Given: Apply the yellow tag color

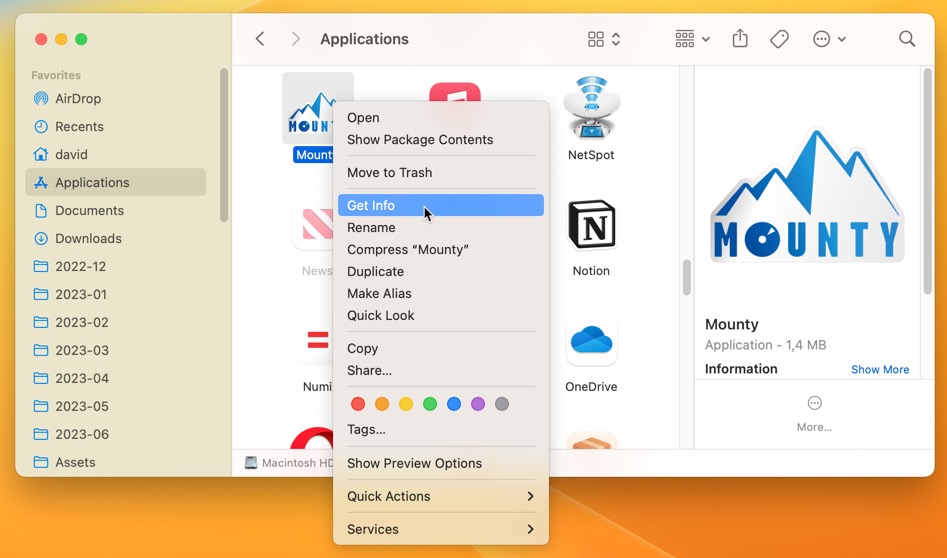Looking at the screenshot, I should pos(406,404).
